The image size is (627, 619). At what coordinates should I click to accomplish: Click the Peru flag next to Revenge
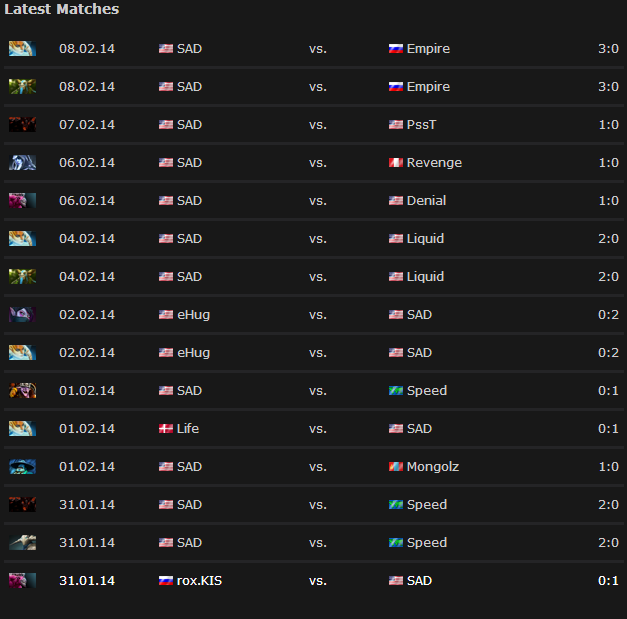pos(395,163)
